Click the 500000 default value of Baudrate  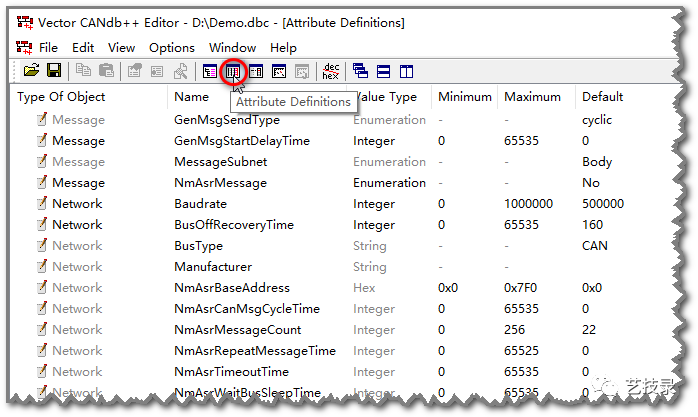click(603, 204)
